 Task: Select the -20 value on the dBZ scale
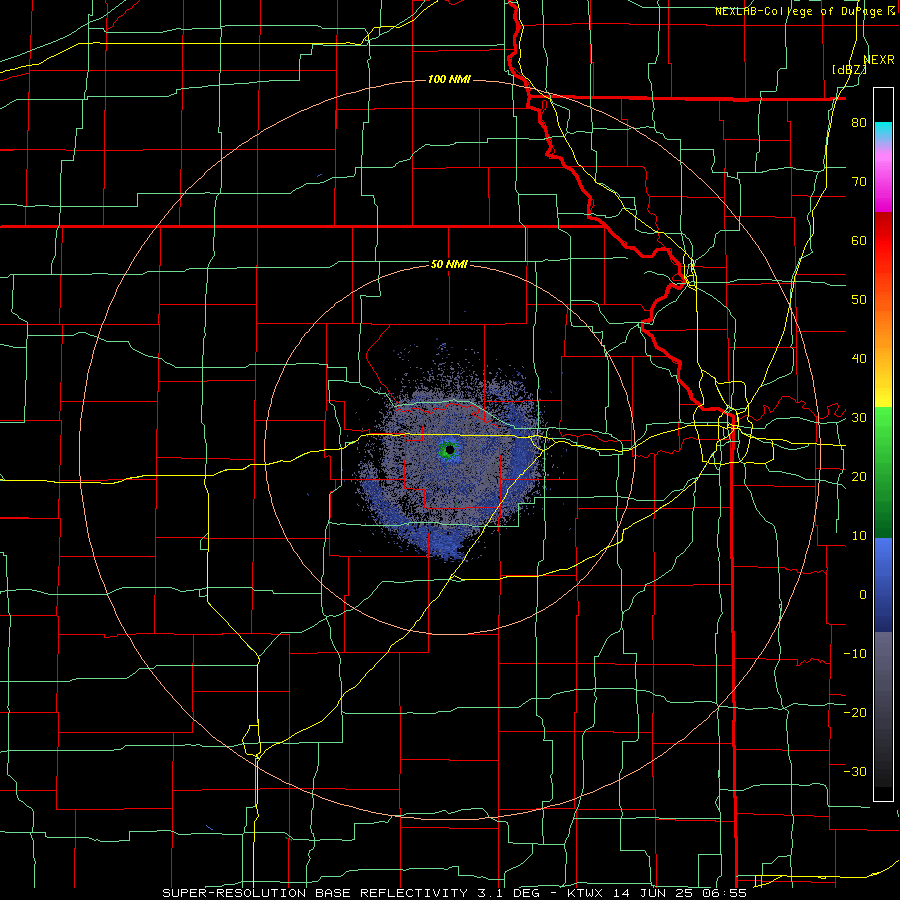pyautogui.click(x=855, y=712)
